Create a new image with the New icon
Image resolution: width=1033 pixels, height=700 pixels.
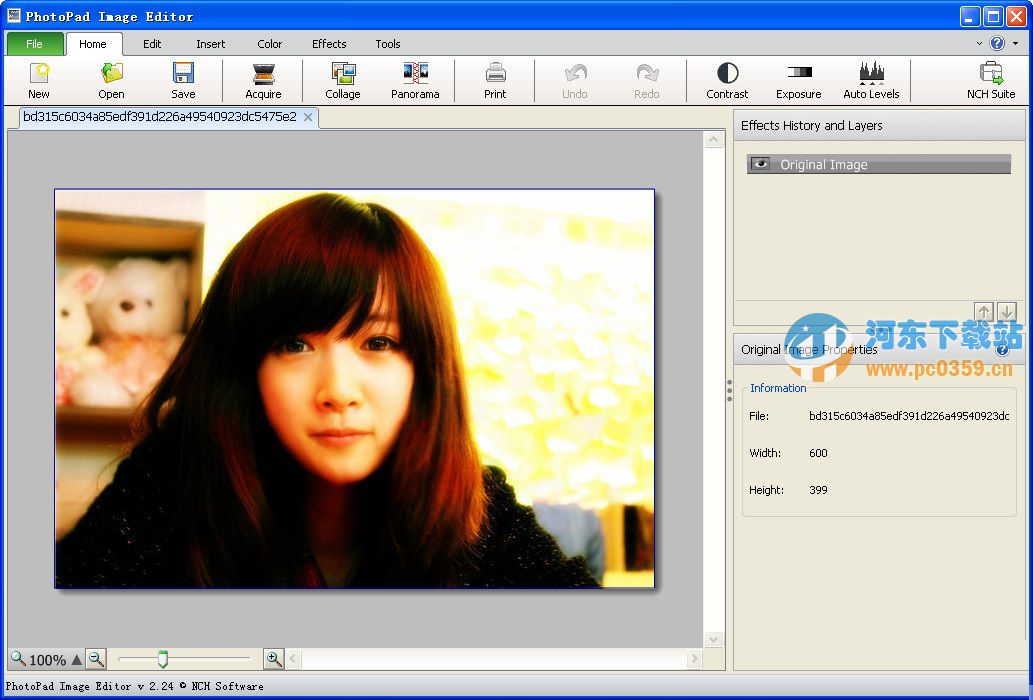coord(38,79)
